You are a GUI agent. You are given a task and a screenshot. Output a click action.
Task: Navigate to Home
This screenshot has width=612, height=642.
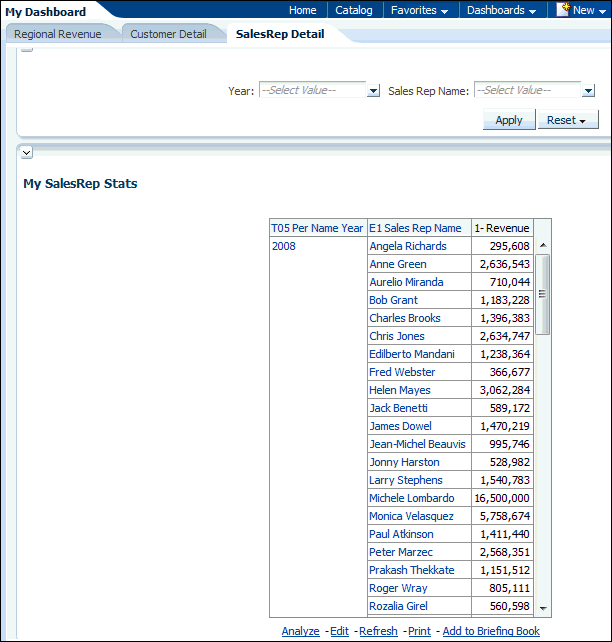click(x=303, y=10)
